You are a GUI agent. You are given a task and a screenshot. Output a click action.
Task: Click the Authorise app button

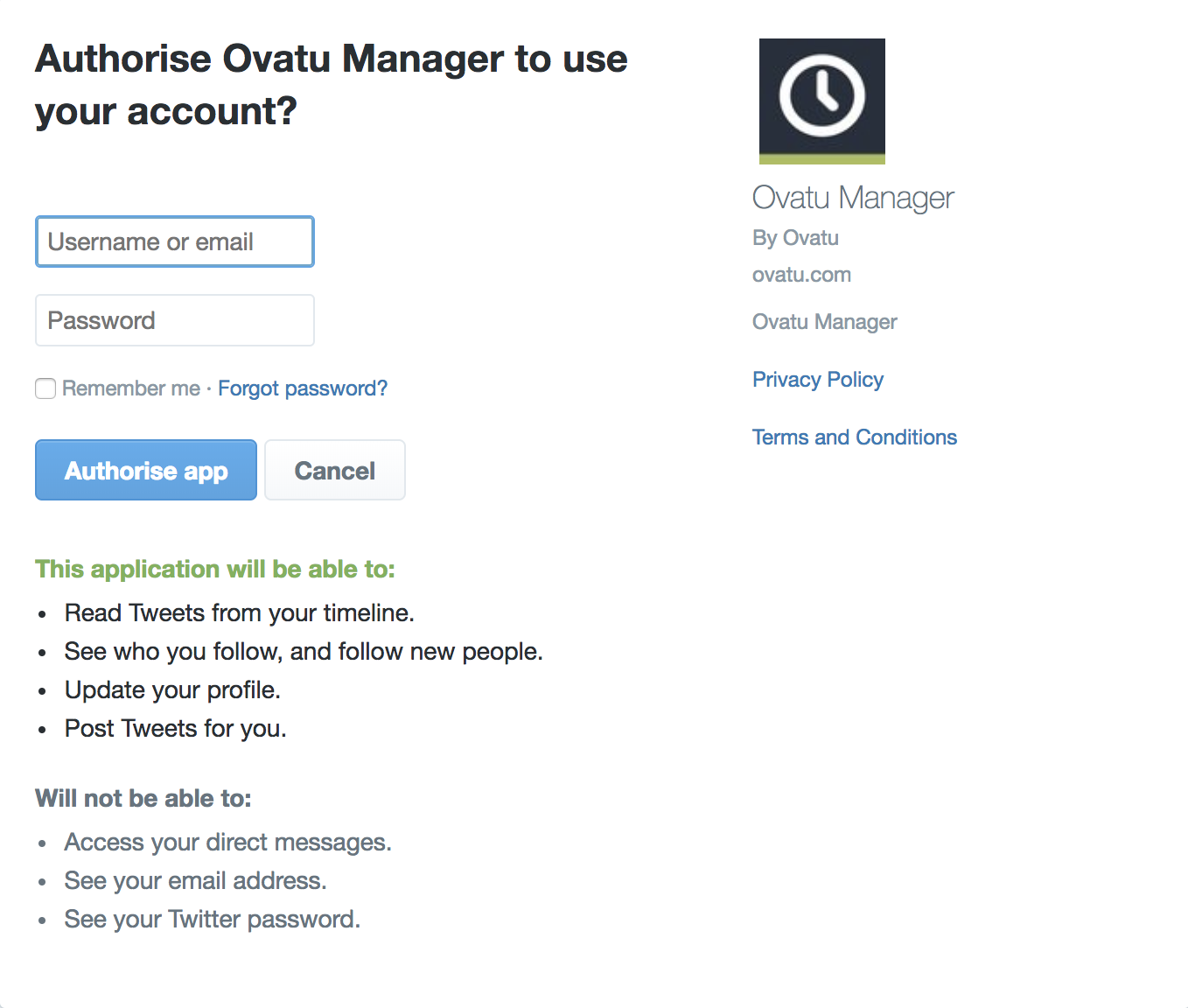(145, 470)
